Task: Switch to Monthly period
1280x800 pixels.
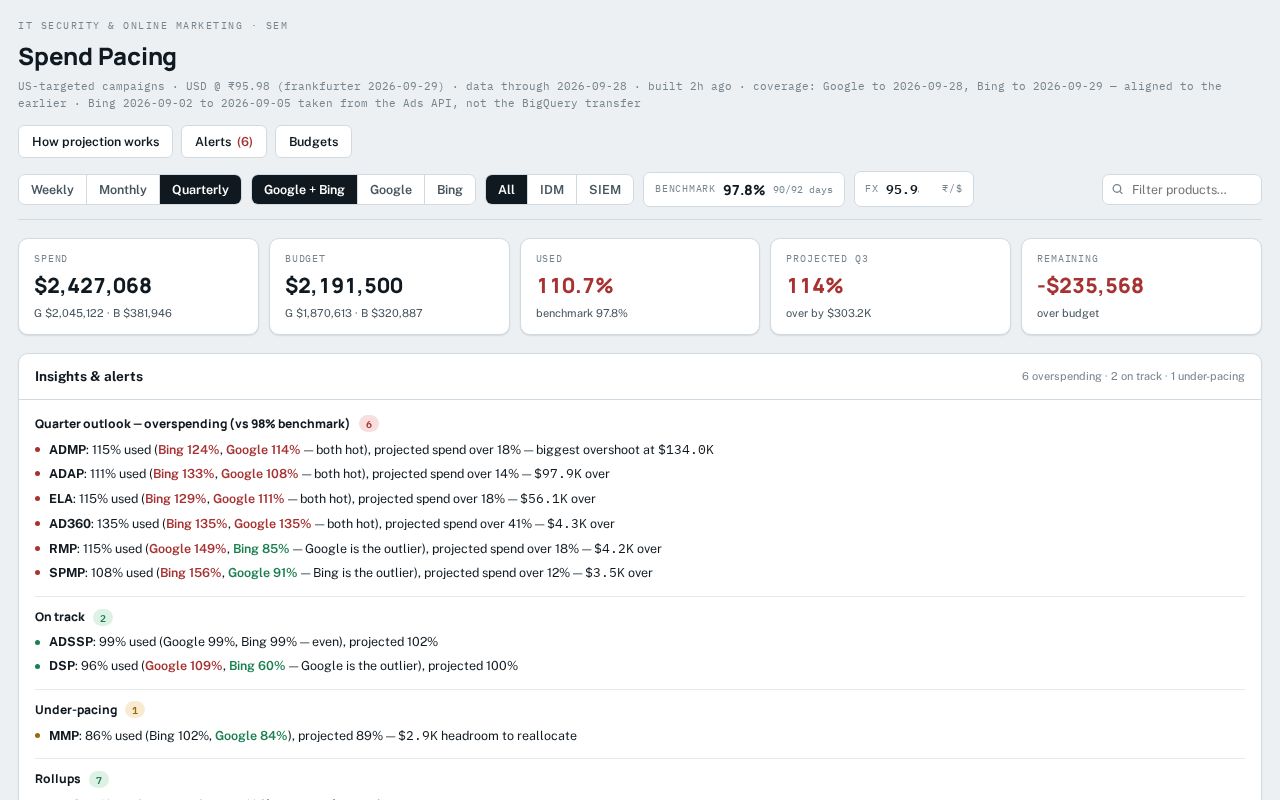Action: [x=123, y=189]
